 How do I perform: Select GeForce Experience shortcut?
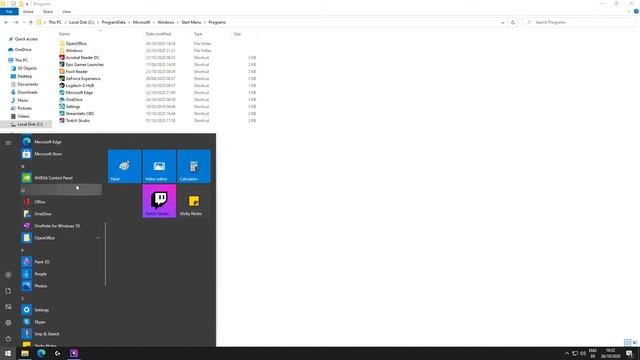click(83, 78)
